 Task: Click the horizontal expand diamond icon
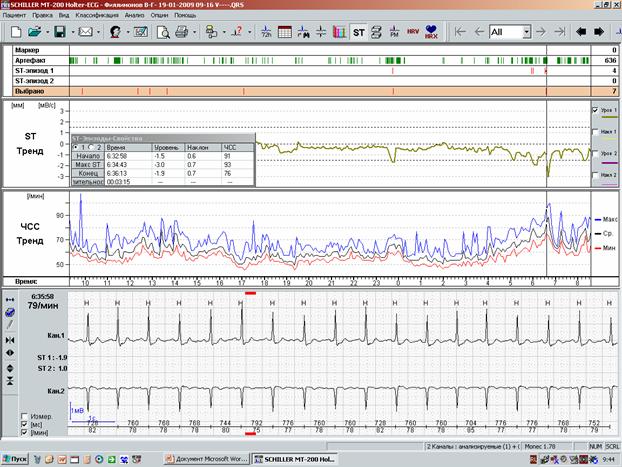(10, 353)
